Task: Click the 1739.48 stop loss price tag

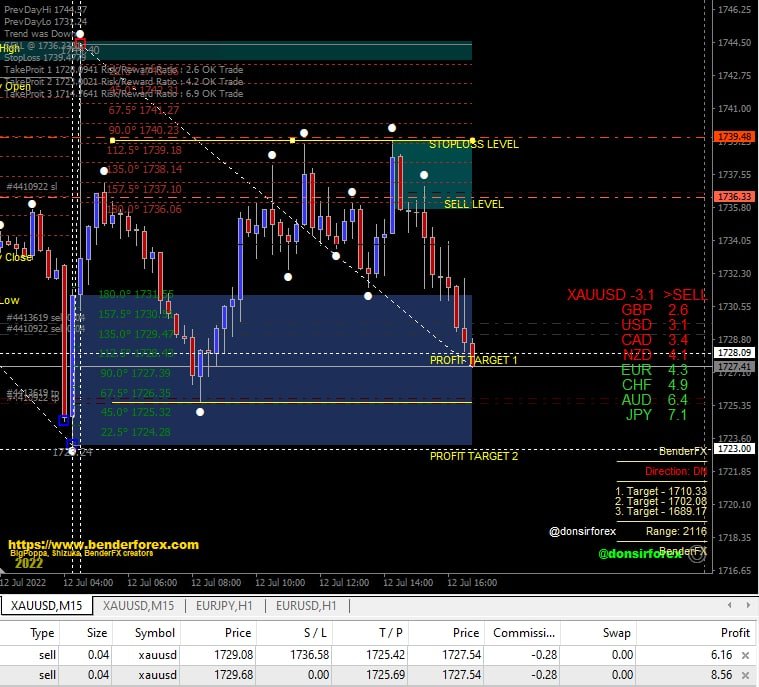Action: (x=734, y=136)
